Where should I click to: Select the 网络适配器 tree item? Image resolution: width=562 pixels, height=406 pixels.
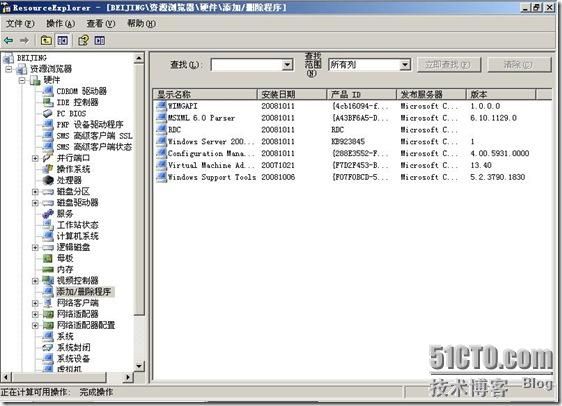pos(77,314)
